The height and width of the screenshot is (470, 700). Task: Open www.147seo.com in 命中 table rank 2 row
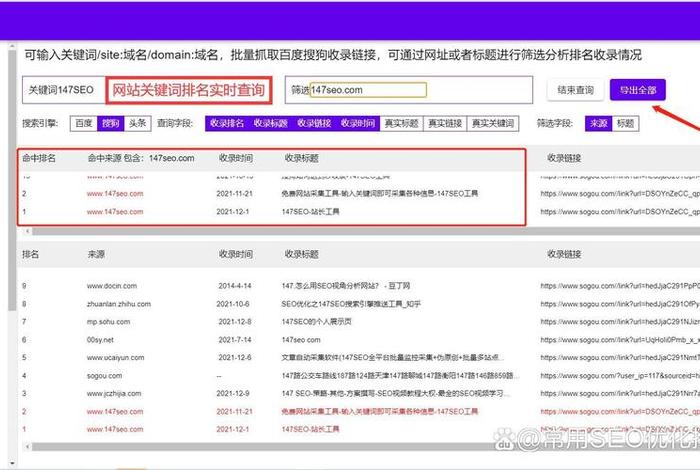pos(115,194)
